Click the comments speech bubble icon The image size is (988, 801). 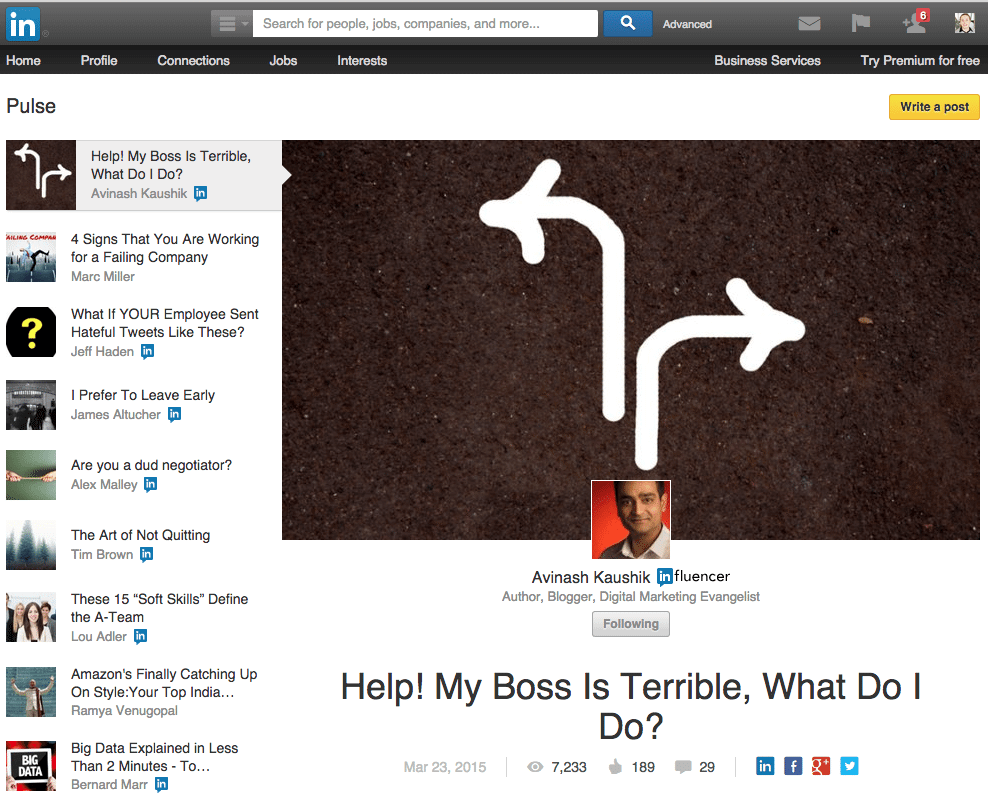pyautogui.click(x=683, y=767)
